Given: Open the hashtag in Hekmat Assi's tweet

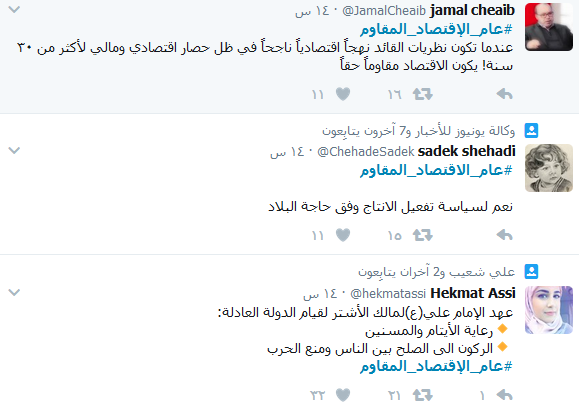Looking at the screenshot, I should pos(436,366).
